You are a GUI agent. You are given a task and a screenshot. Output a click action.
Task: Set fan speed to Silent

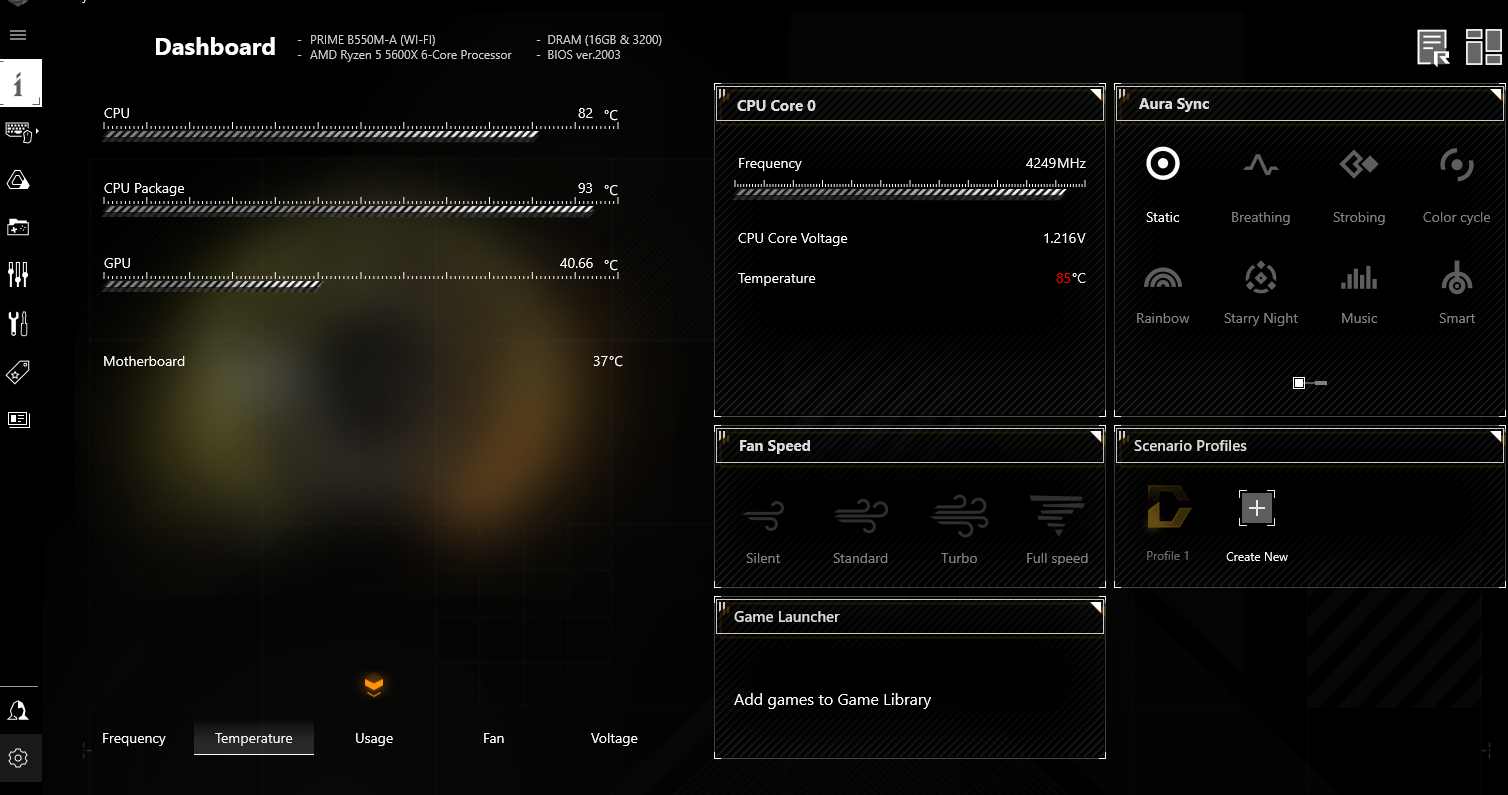coord(763,530)
